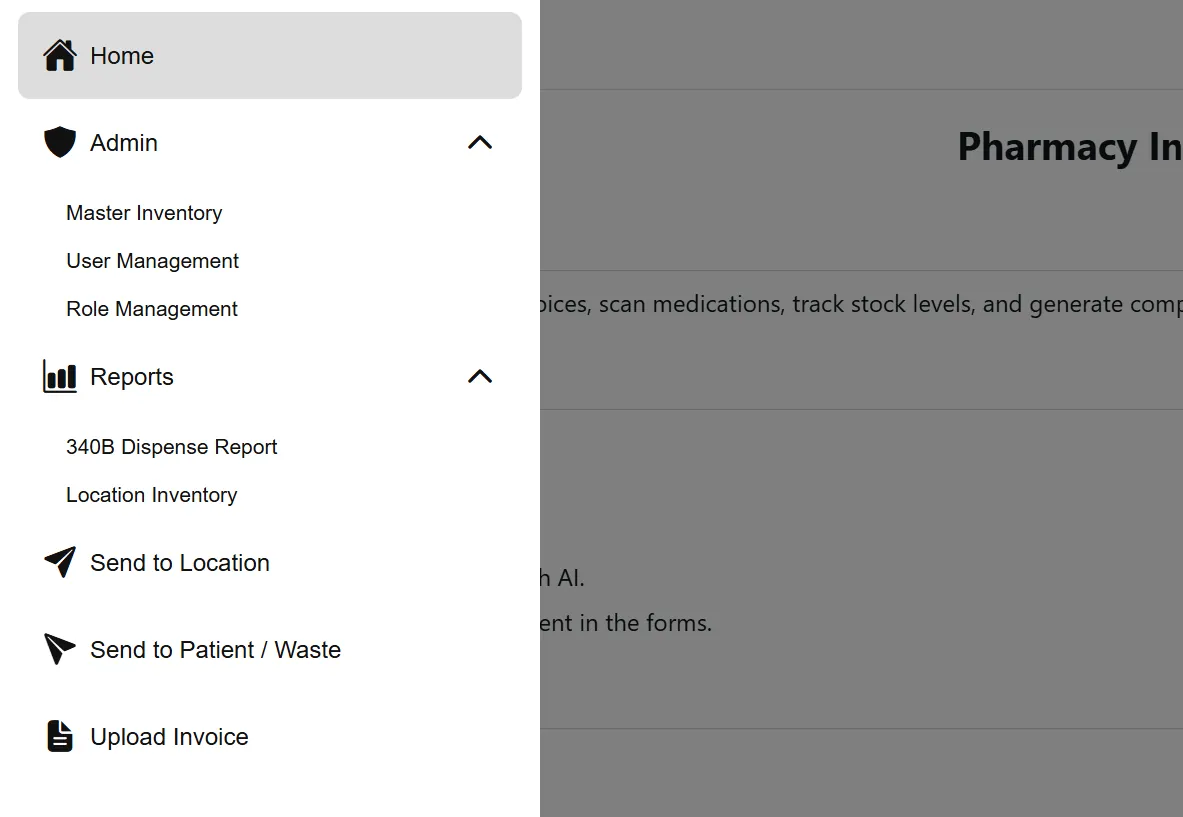This screenshot has height=817, width=1183.
Task: Select the Send to Location label
Action: [180, 563]
